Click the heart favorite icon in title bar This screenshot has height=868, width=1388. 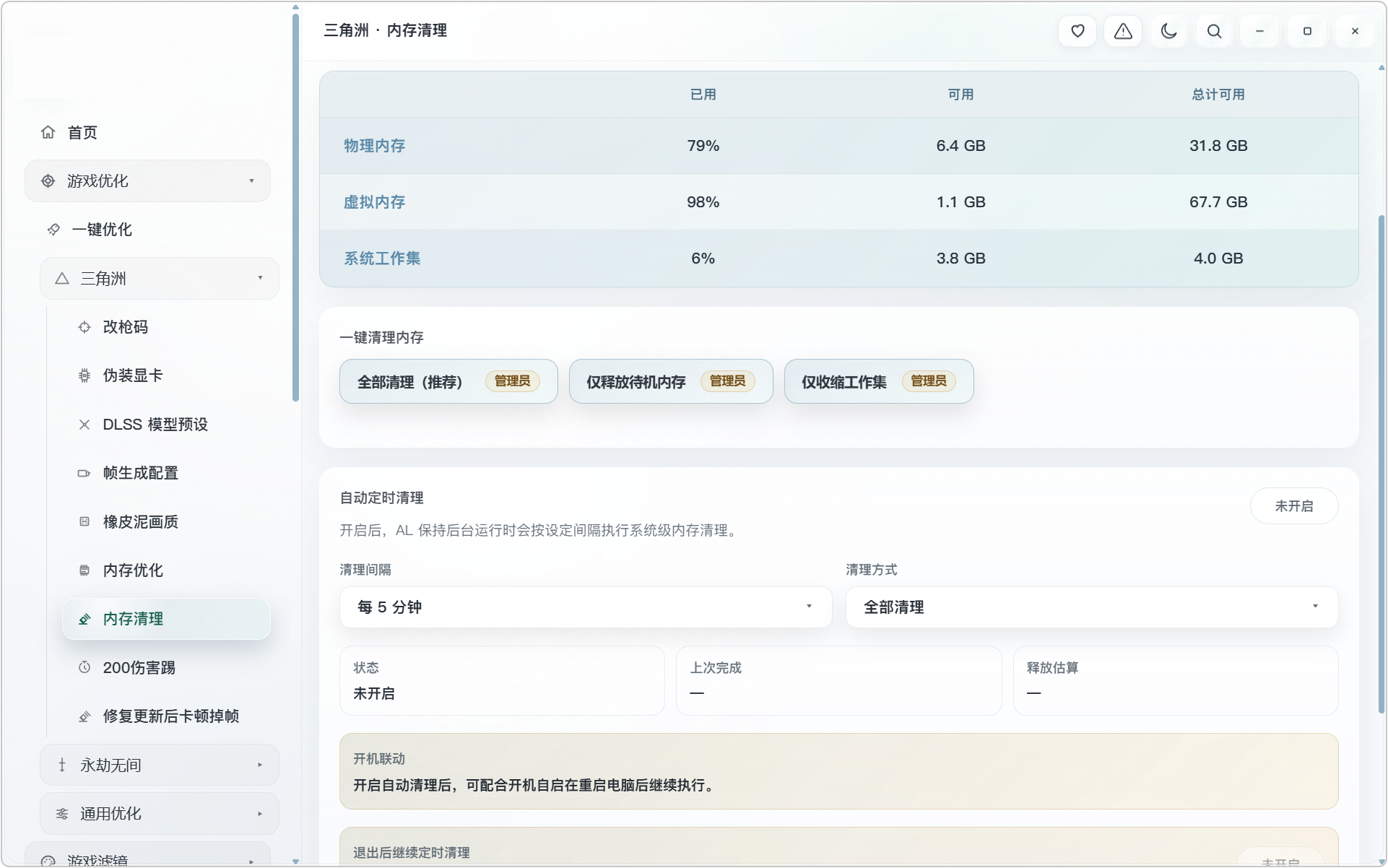[x=1077, y=31]
